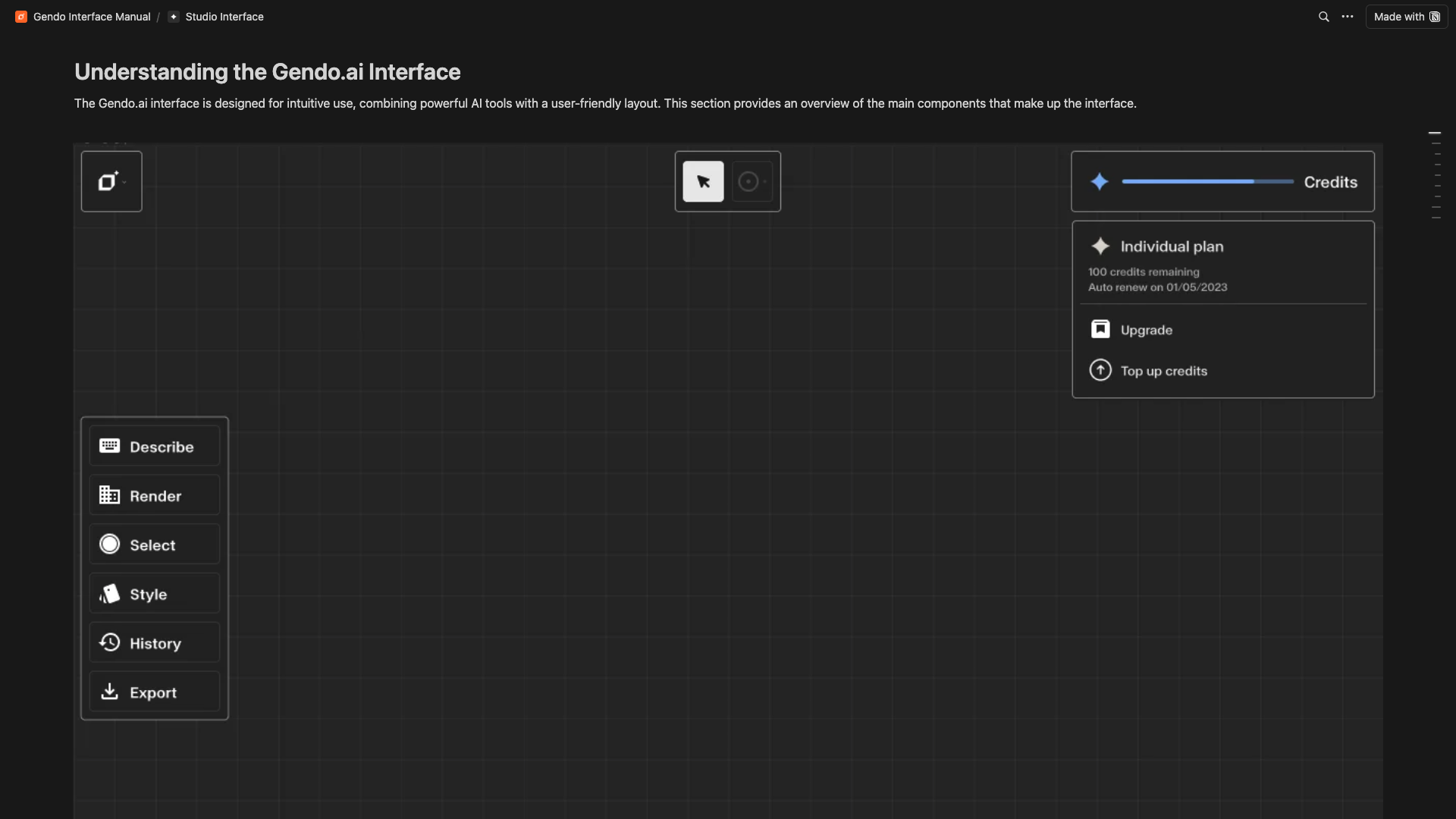The width and height of the screenshot is (1456, 819).
Task: Click the Upgrade option
Action: [1146, 330]
